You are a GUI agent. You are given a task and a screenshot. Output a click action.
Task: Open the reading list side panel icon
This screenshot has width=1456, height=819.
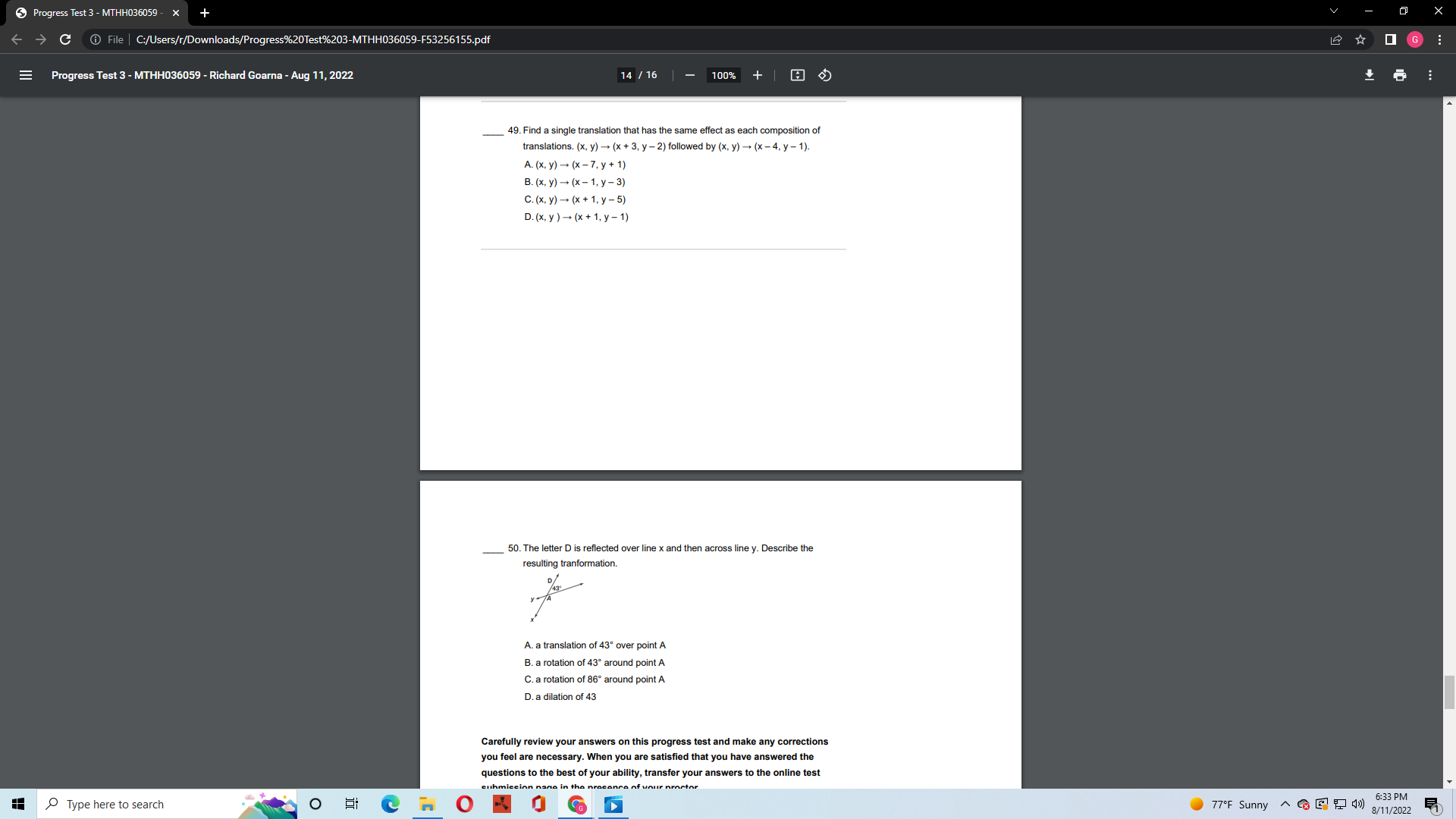(x=1389, y=39)
